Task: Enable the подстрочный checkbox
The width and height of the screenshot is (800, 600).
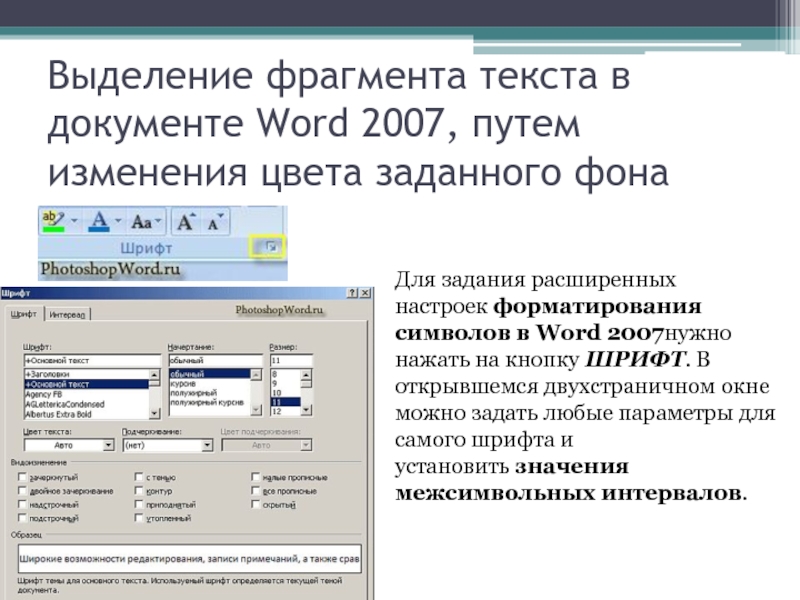Action: (21, 518)
